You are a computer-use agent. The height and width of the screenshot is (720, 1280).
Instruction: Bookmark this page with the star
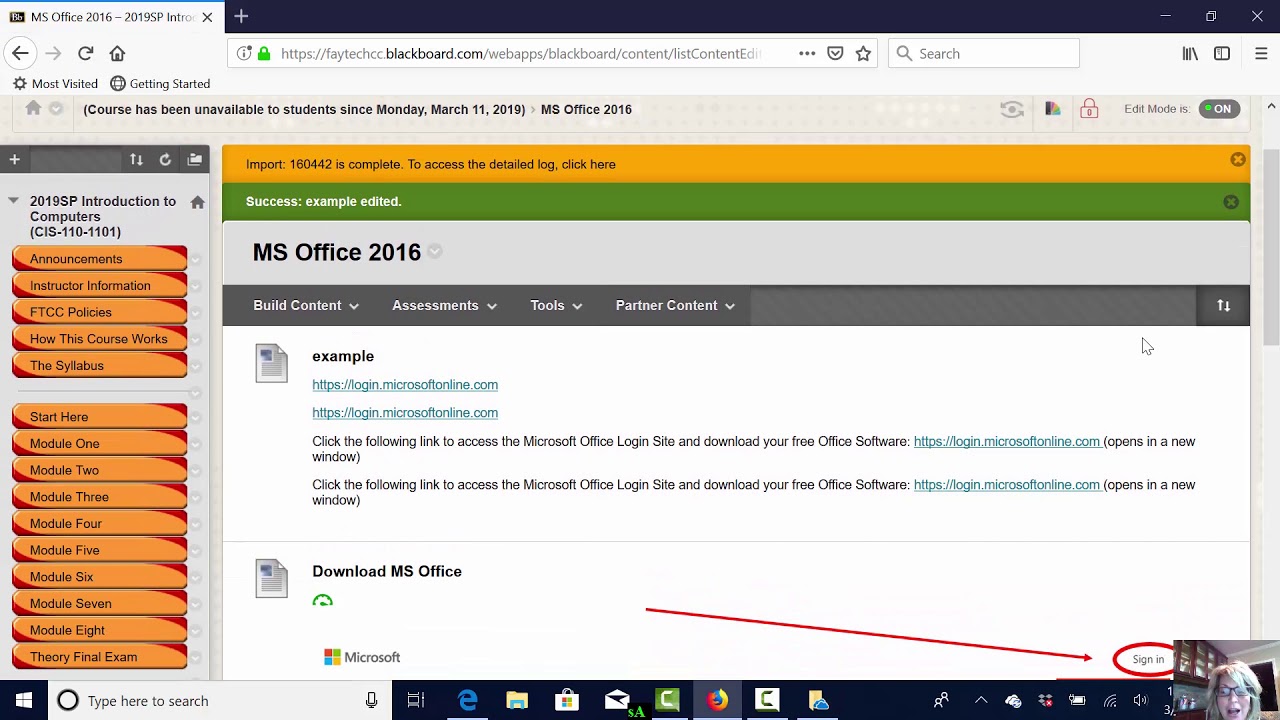click(863, 53)
